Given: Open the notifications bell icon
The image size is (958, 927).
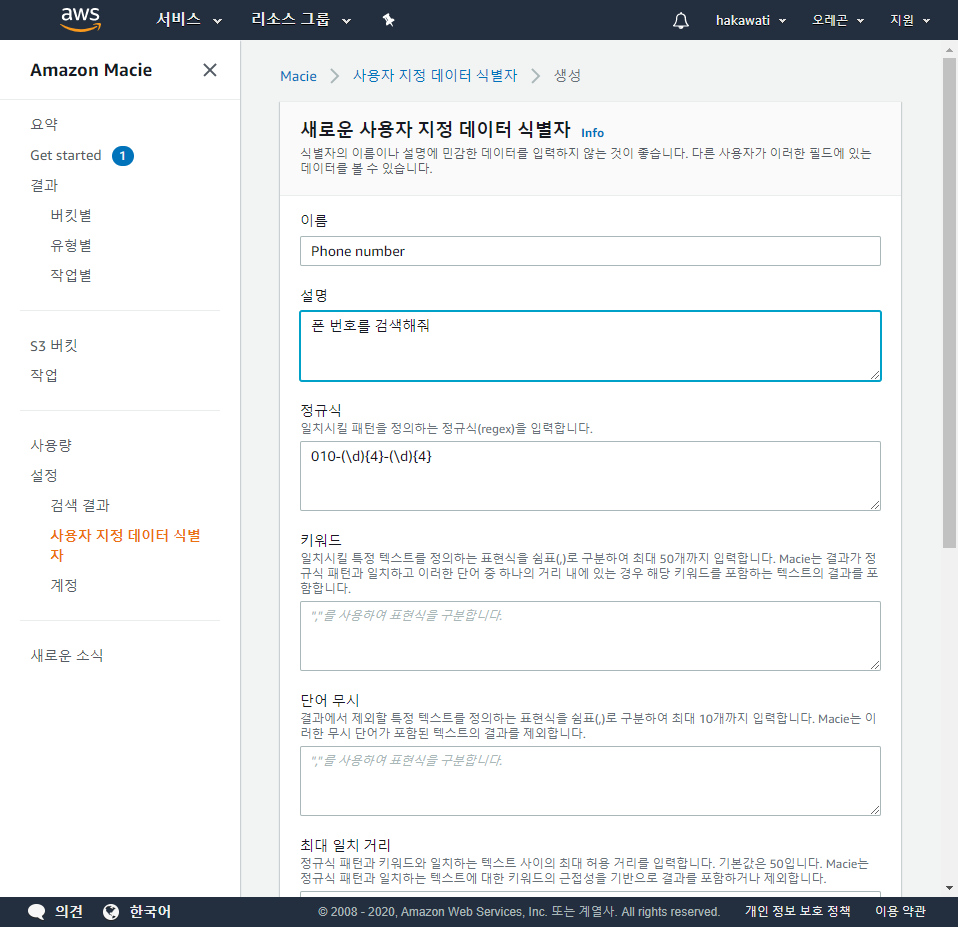Looking at the screenshot, I should point(681,20).
